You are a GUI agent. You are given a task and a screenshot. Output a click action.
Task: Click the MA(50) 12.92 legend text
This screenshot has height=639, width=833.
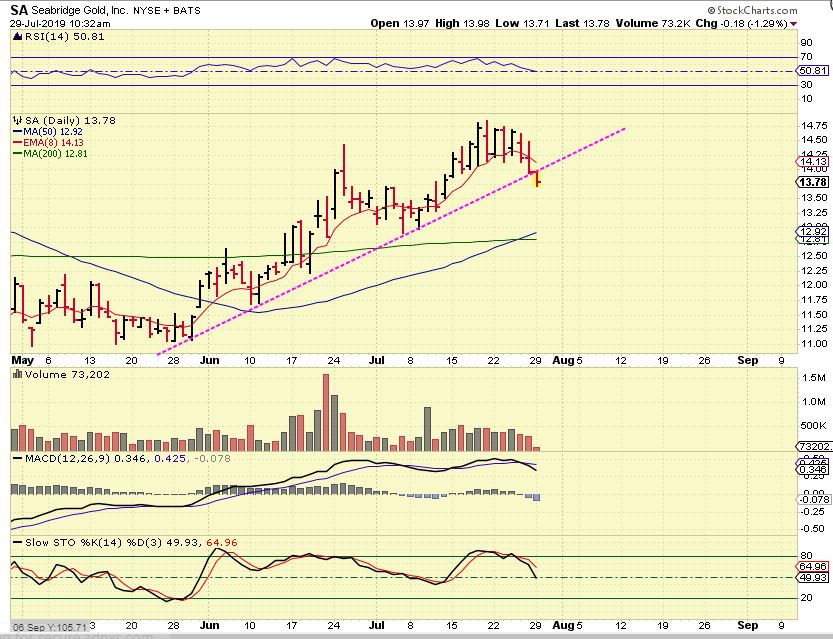coord(53,132)
